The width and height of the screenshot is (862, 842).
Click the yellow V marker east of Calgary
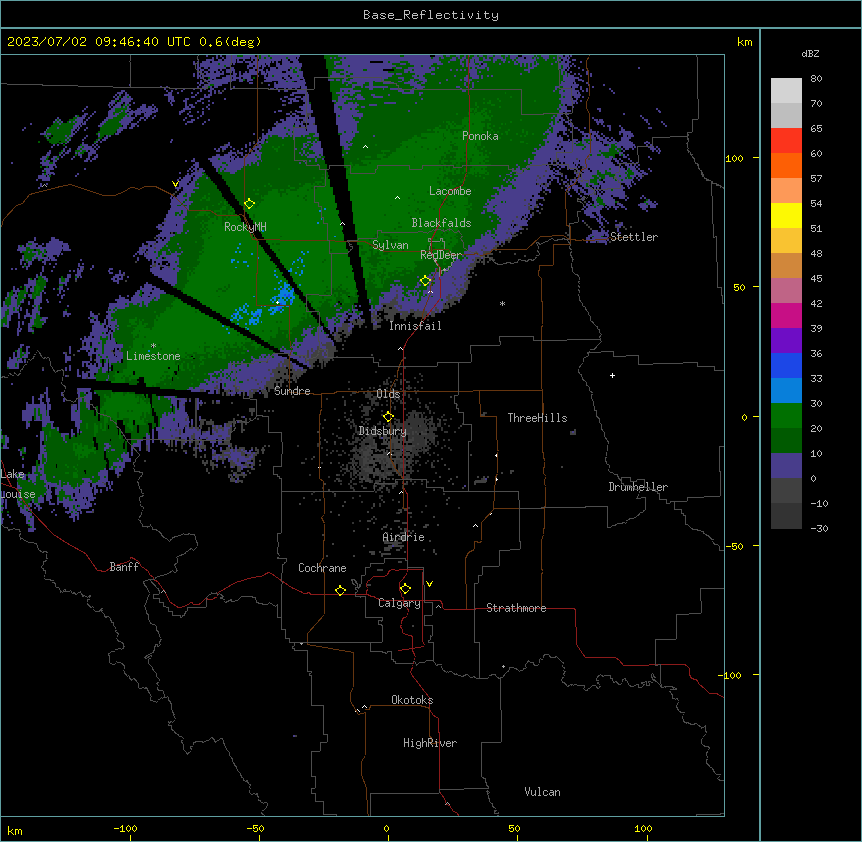[x=429, y=584]
